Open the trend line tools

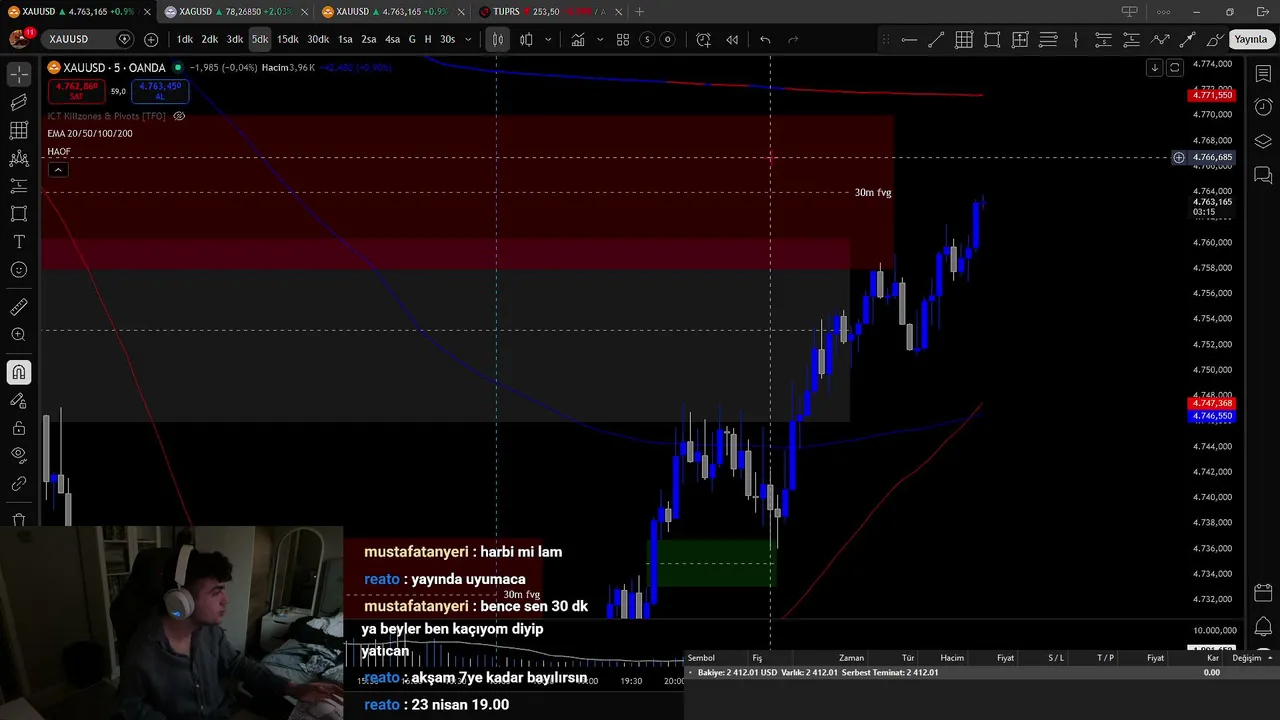pos(19,102)
